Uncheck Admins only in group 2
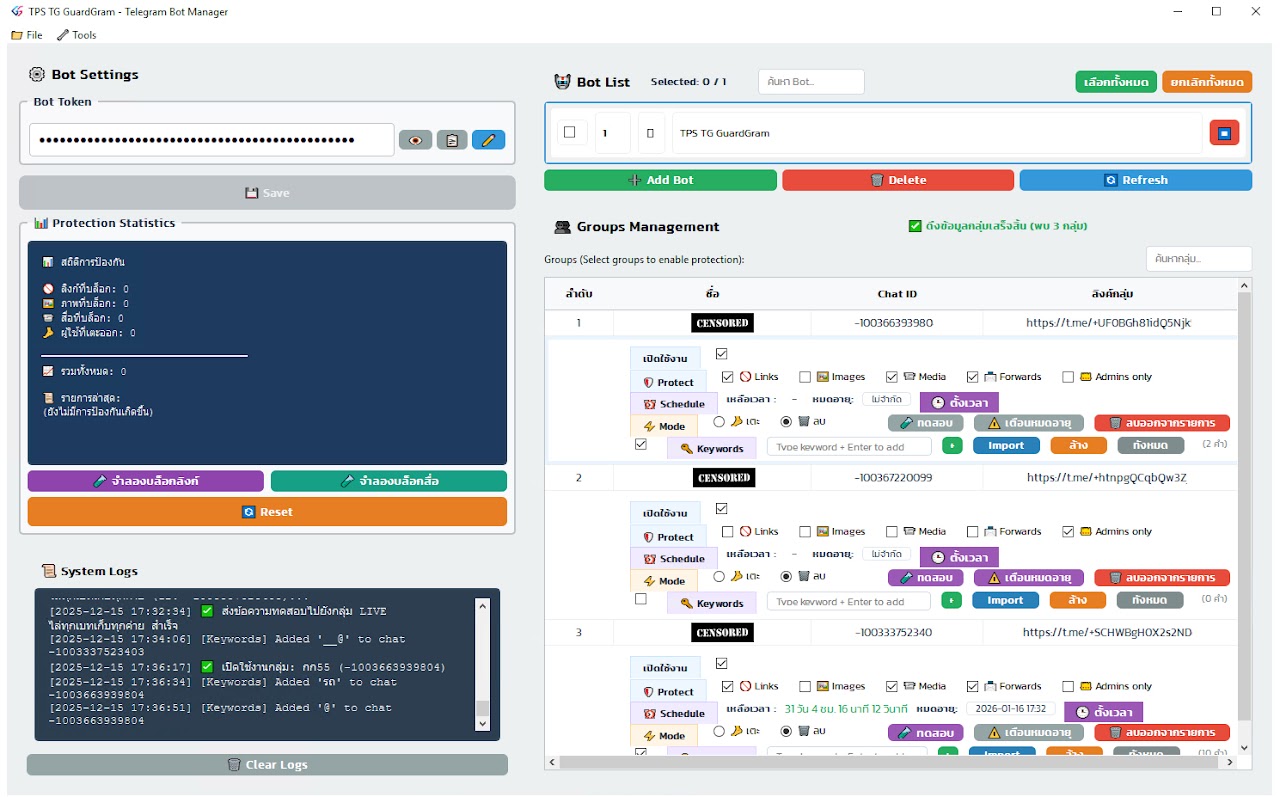 [1068, 531]
